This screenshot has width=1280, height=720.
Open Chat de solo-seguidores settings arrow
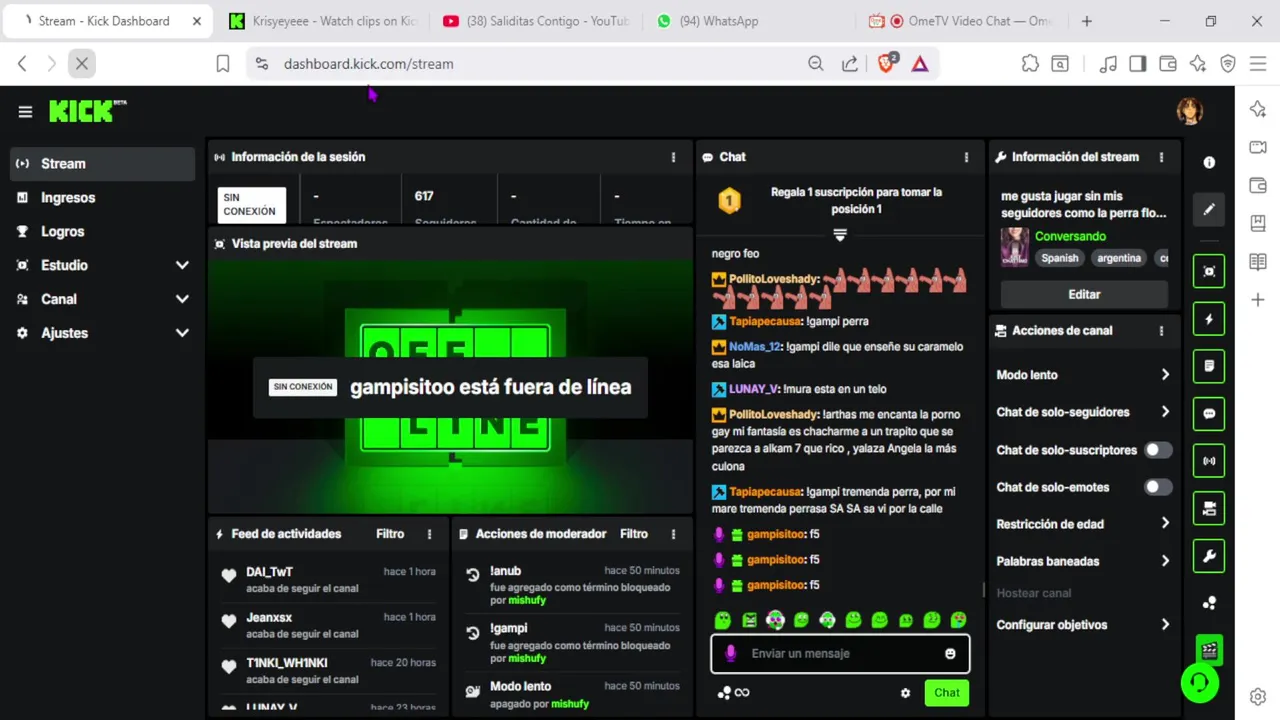pos(1165,412)
